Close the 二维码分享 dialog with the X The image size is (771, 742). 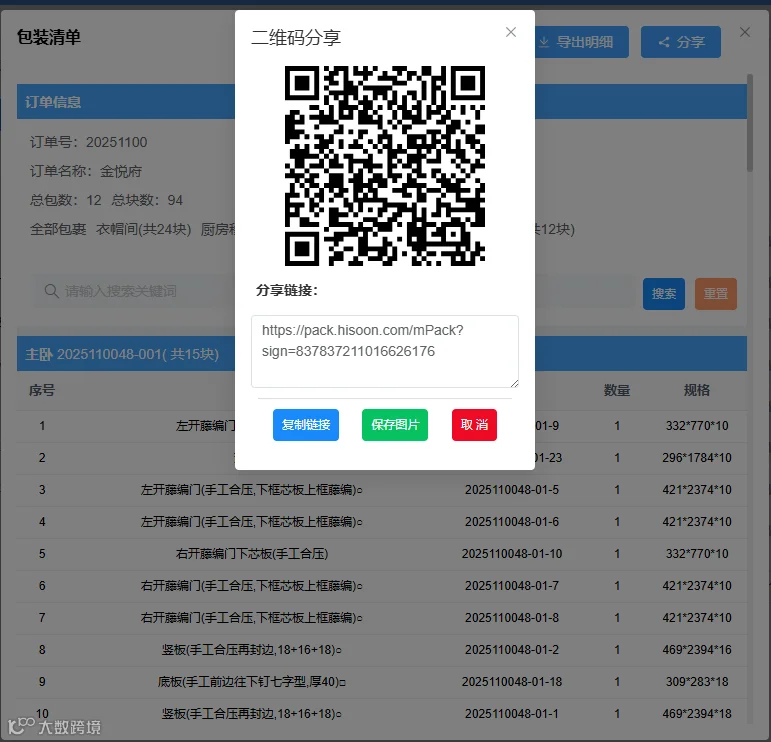point(511,32)
